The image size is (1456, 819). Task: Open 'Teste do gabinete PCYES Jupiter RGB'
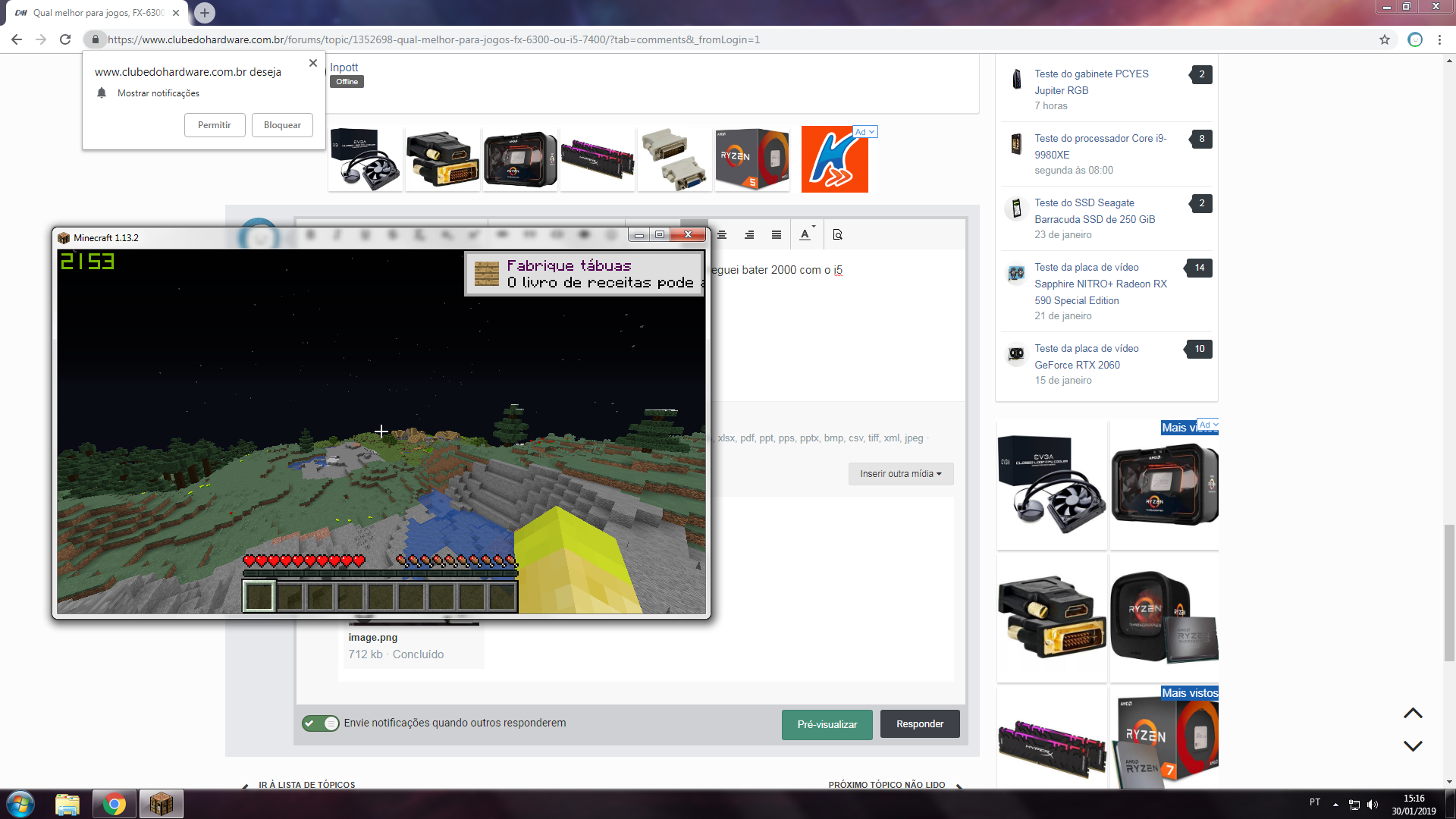(1091, 82)
